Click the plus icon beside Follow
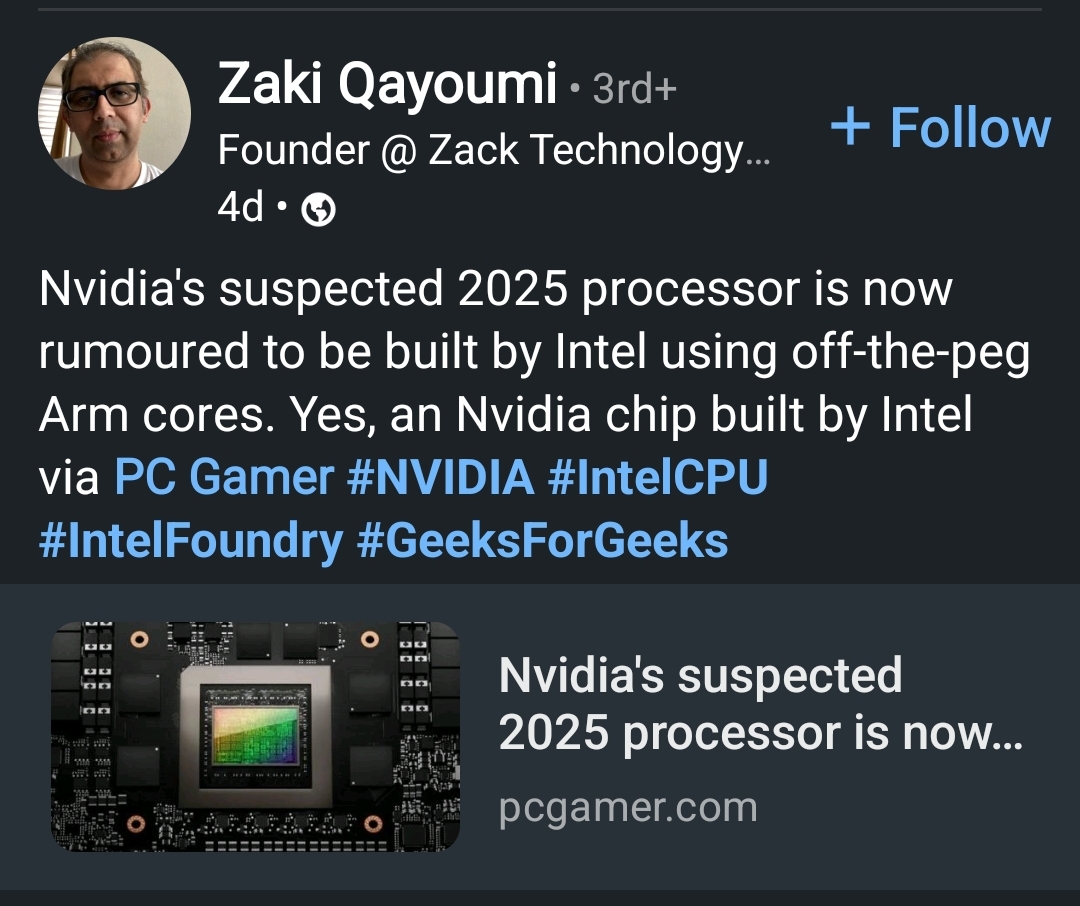Viewport: 1080px width, 906px height. point(851,128)
